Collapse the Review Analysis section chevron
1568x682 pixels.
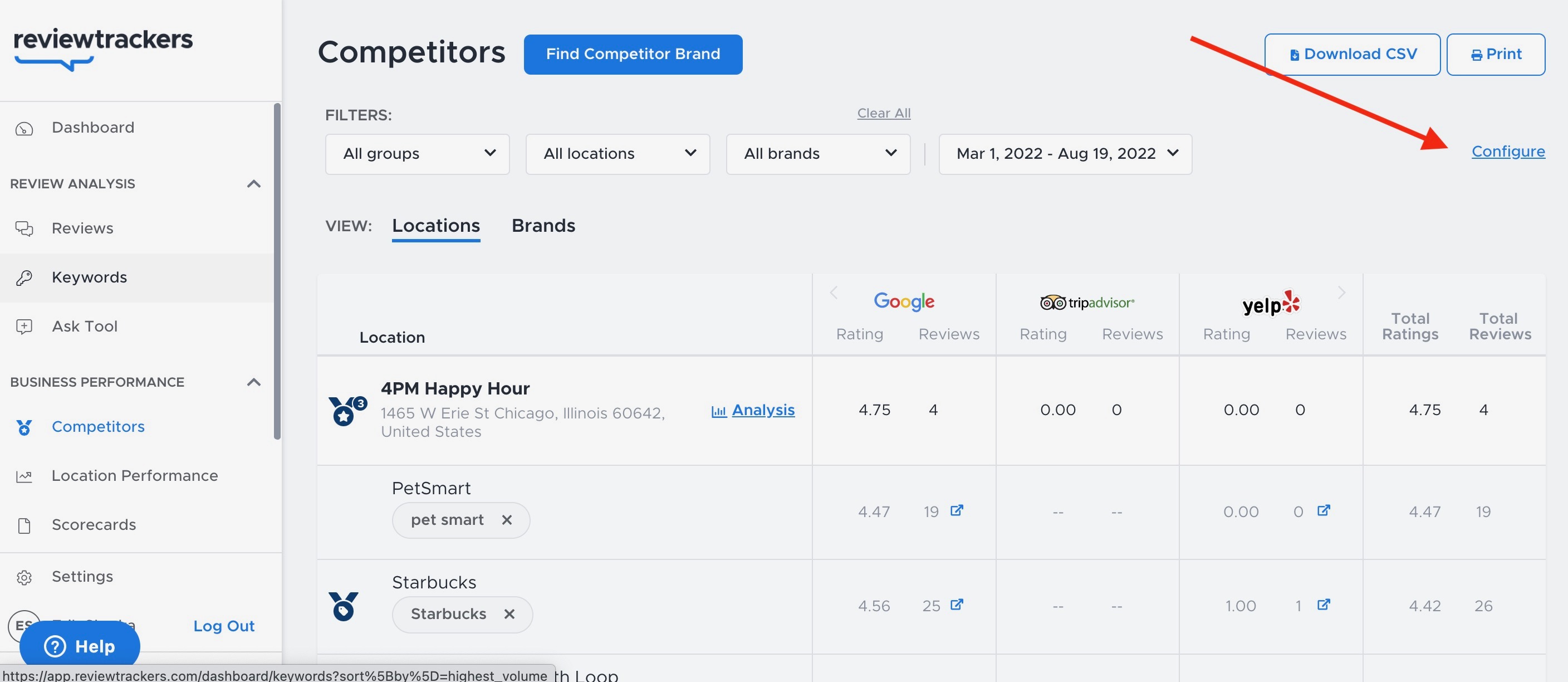pos(254,184)
